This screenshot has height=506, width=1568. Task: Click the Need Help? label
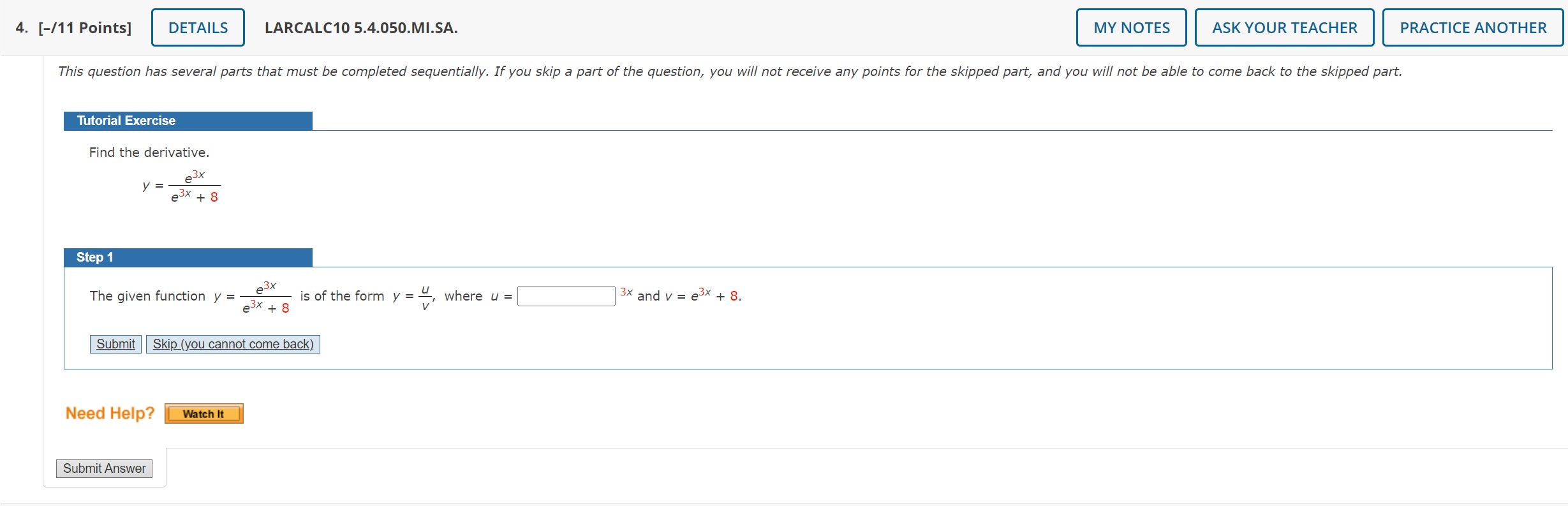coord(108,413)
